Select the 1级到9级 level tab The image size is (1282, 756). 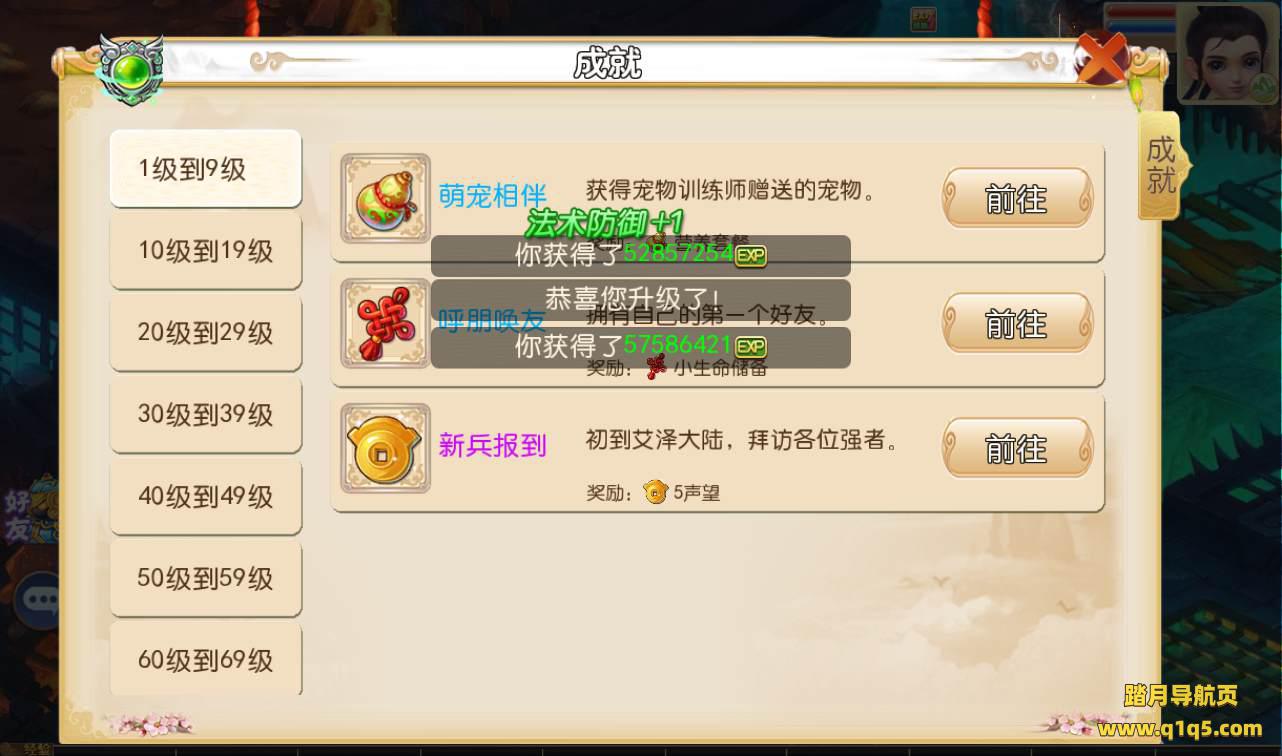point(205,168)
